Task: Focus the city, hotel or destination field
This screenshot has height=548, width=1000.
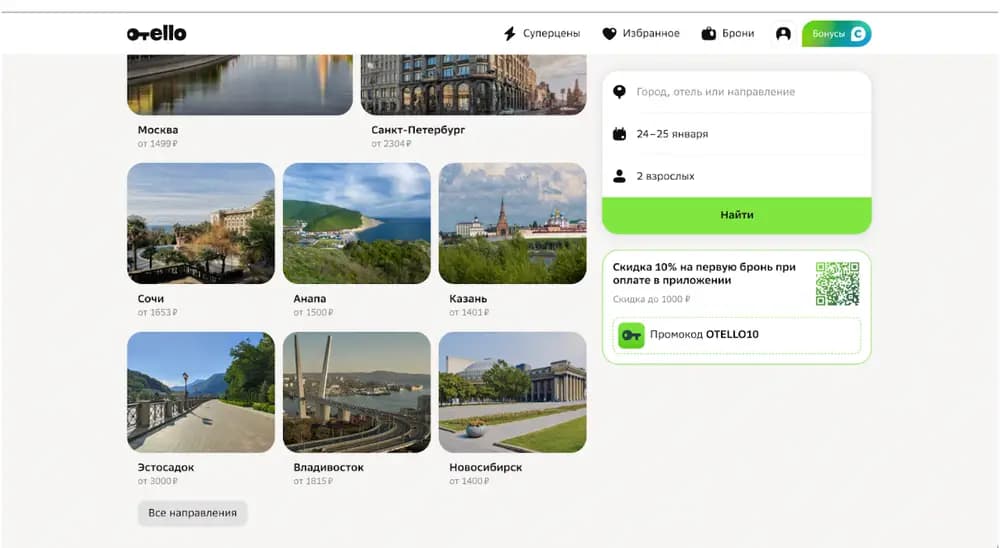Action: [x=737, y=92]
